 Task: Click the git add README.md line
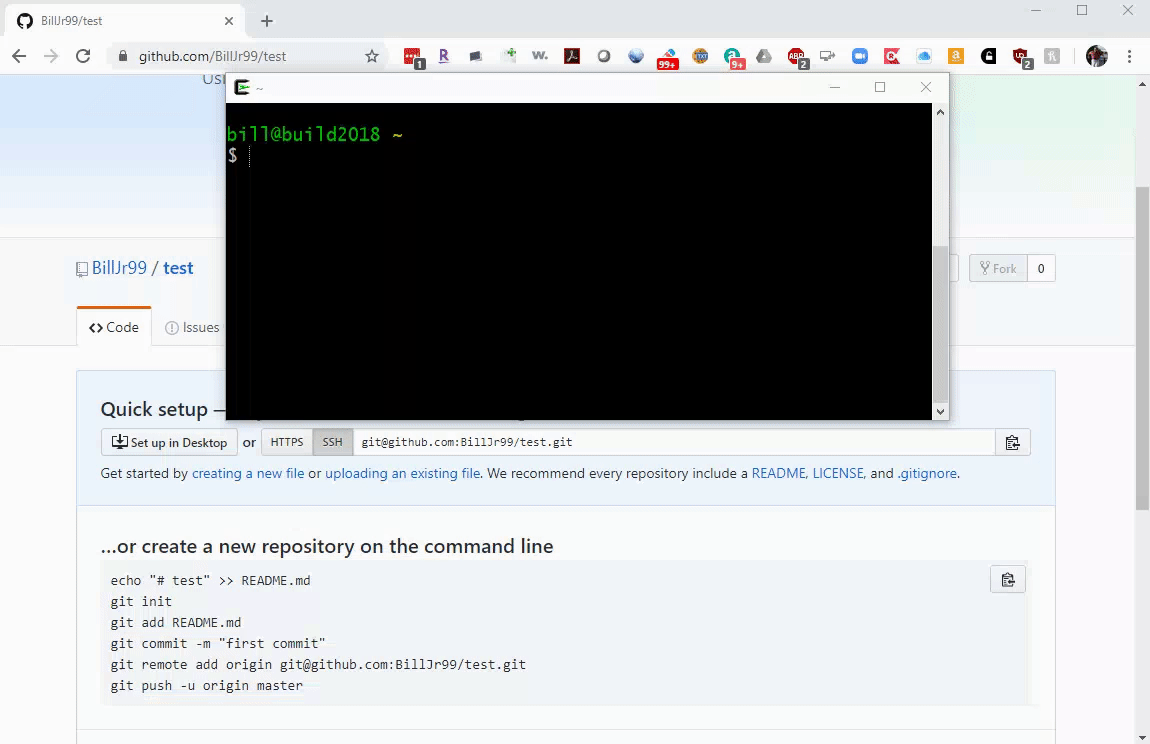[x=176, y=622]
